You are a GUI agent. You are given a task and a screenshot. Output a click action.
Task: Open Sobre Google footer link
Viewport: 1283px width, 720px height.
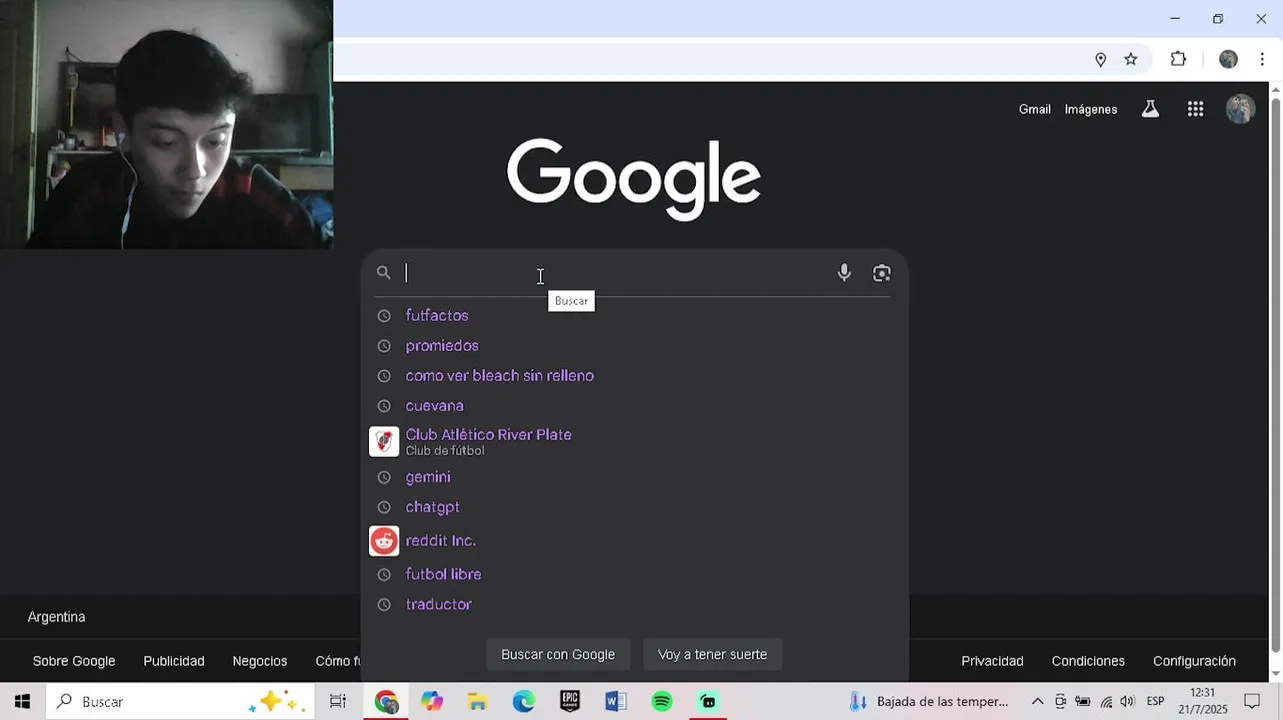[74, 661]
